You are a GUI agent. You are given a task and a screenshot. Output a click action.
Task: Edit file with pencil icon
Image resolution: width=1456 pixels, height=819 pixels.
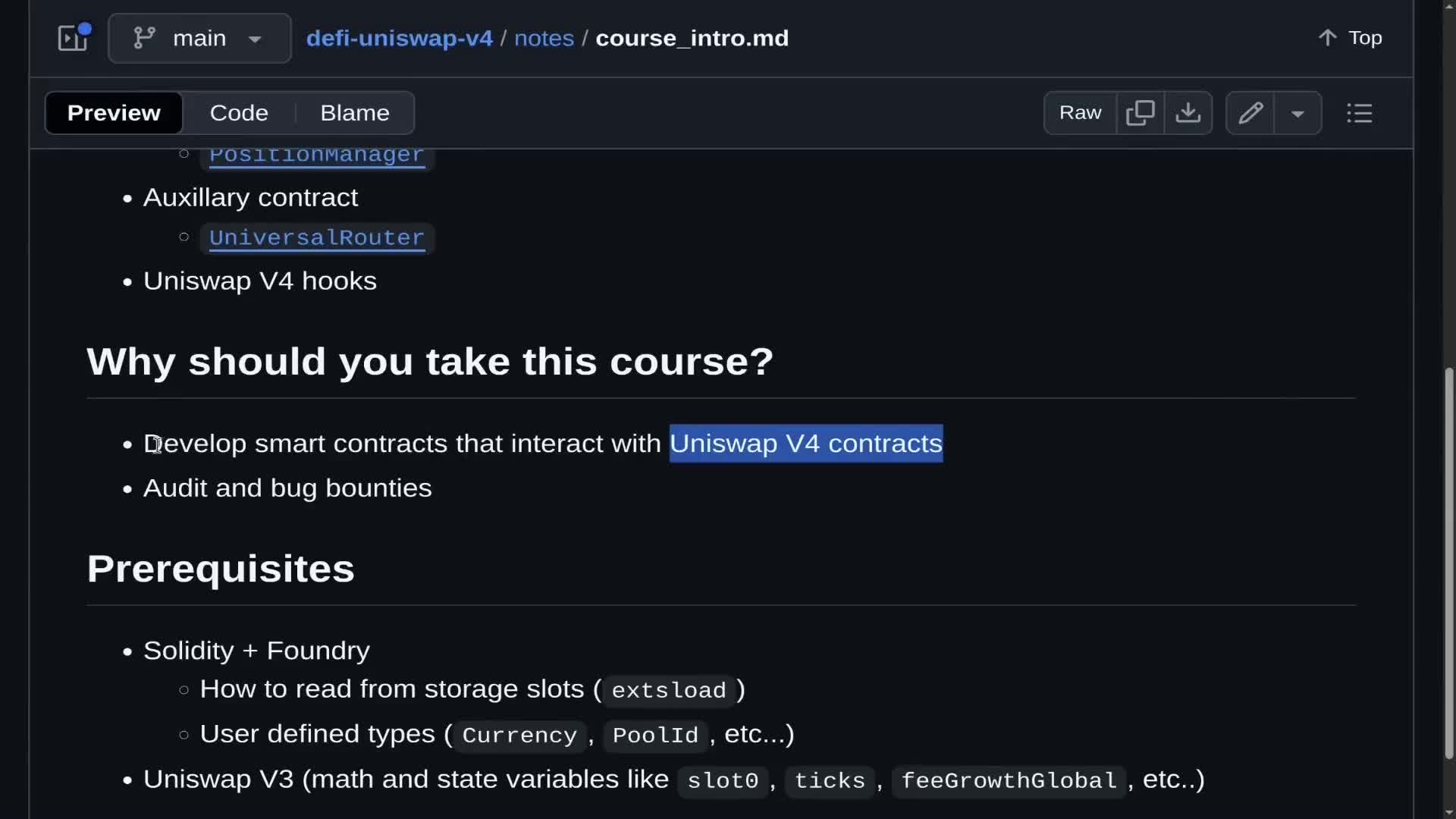(1250, 113)
